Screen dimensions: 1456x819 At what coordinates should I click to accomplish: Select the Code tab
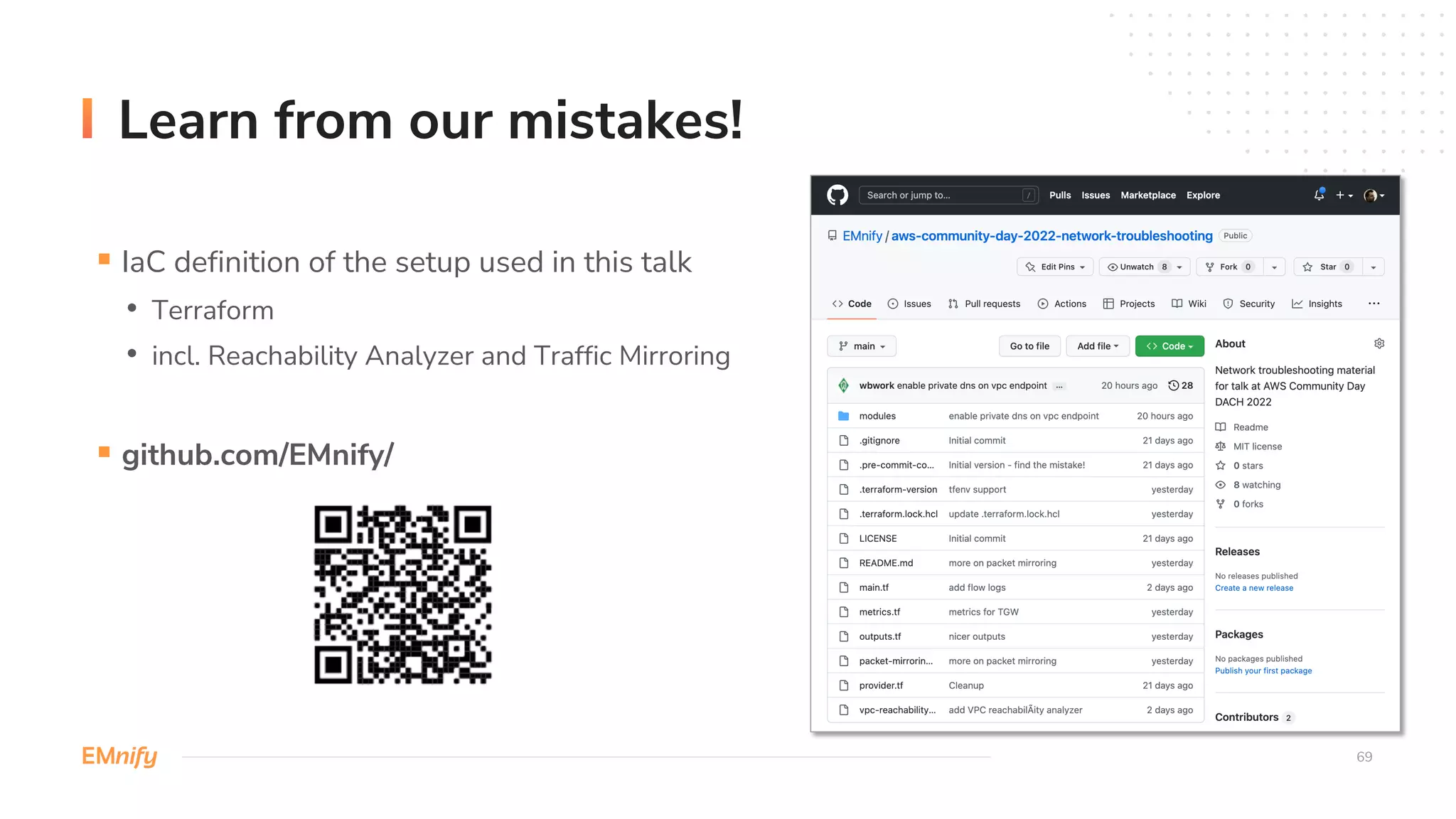point(852,304)
